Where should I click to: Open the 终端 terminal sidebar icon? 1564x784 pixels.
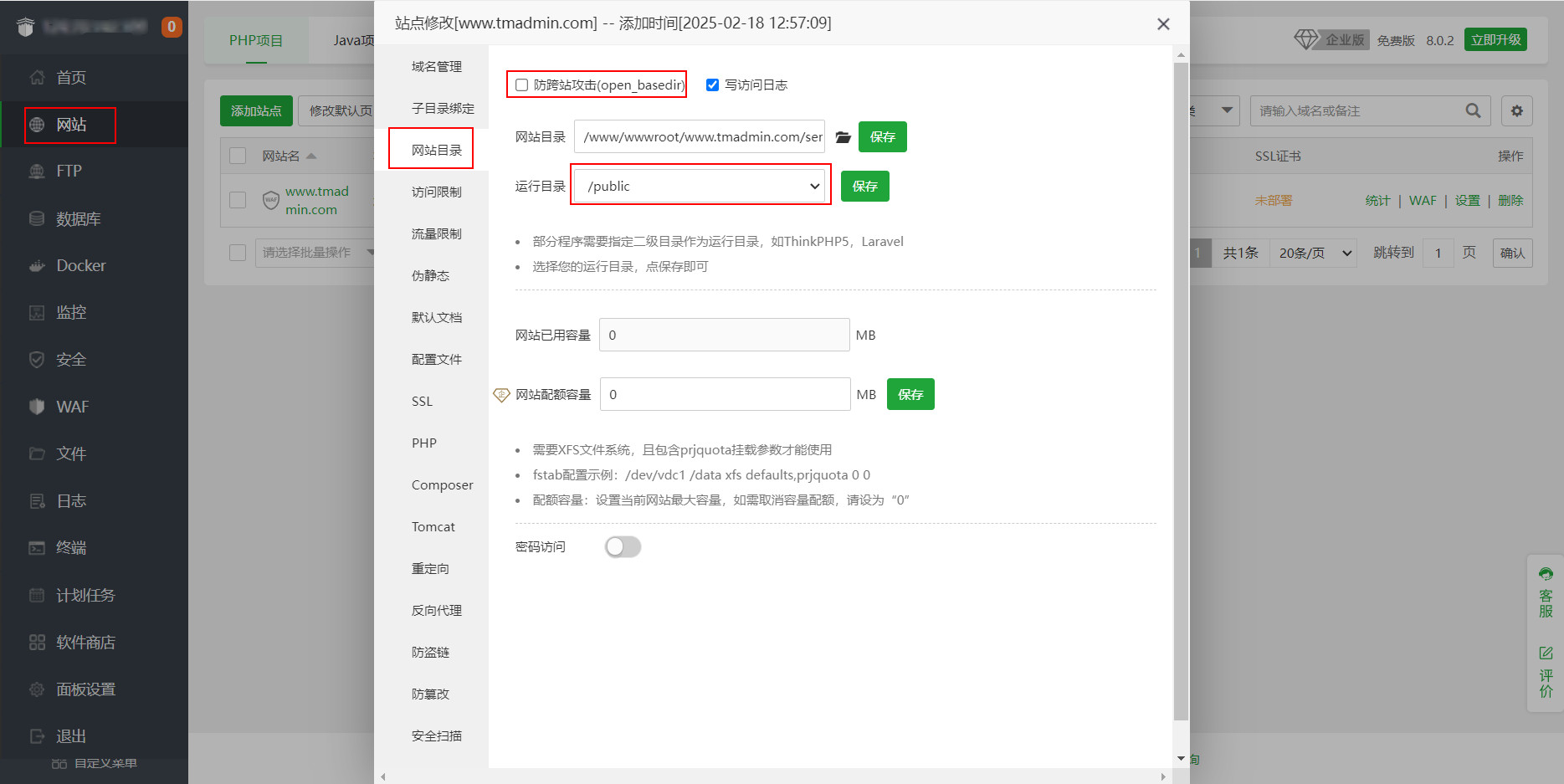37,548
